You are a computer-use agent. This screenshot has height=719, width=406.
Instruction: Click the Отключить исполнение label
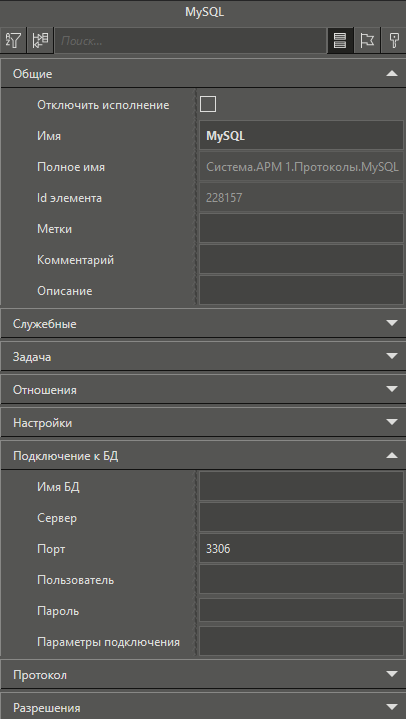(x=103, y=105)
